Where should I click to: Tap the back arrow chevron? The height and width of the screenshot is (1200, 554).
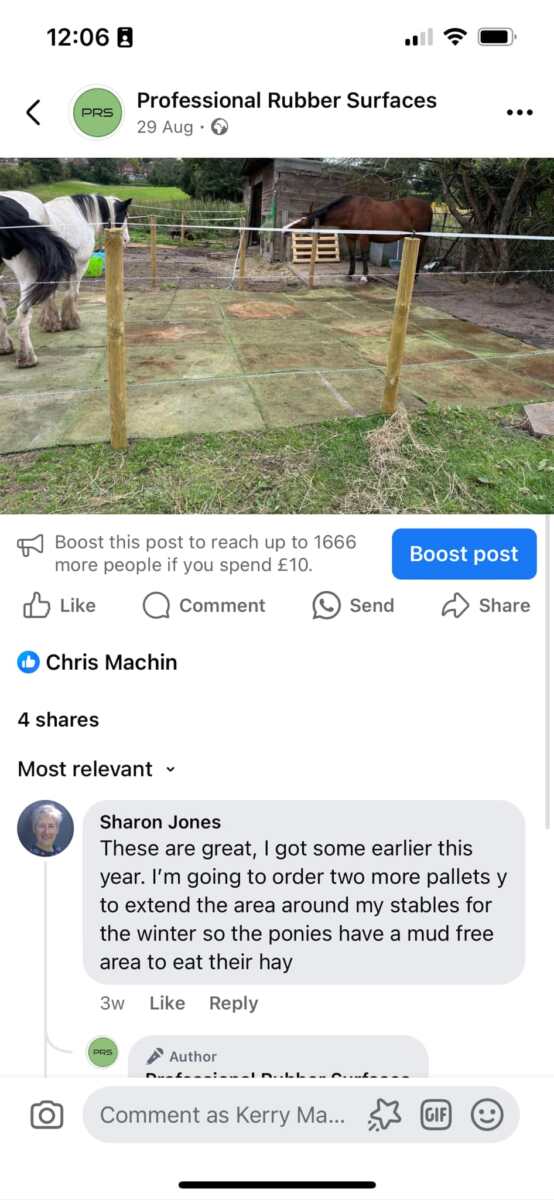pyautogui.click(x=33, y=112)
